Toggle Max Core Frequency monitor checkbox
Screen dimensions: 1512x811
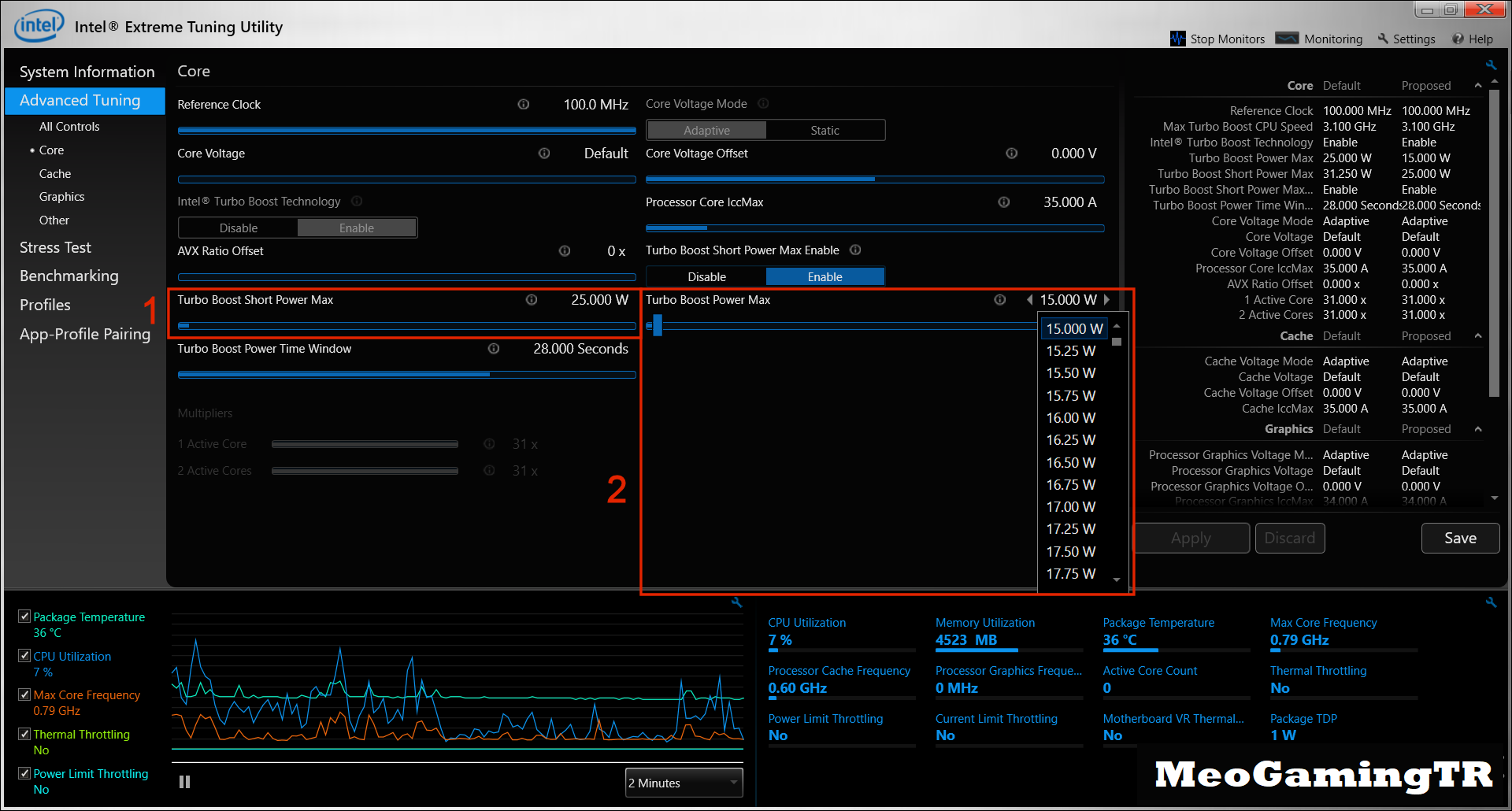click(24, 694)
